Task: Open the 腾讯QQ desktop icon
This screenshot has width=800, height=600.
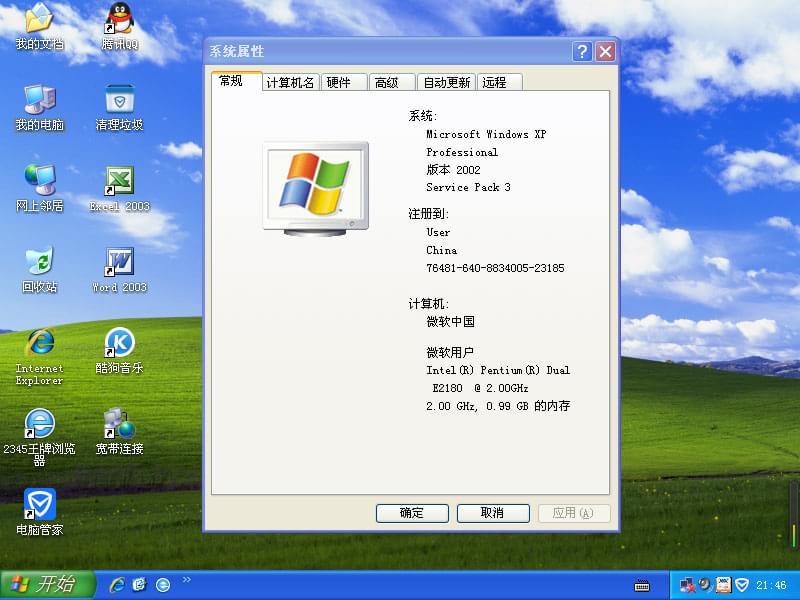Action: pyautogui.click(x=119, y=20)
